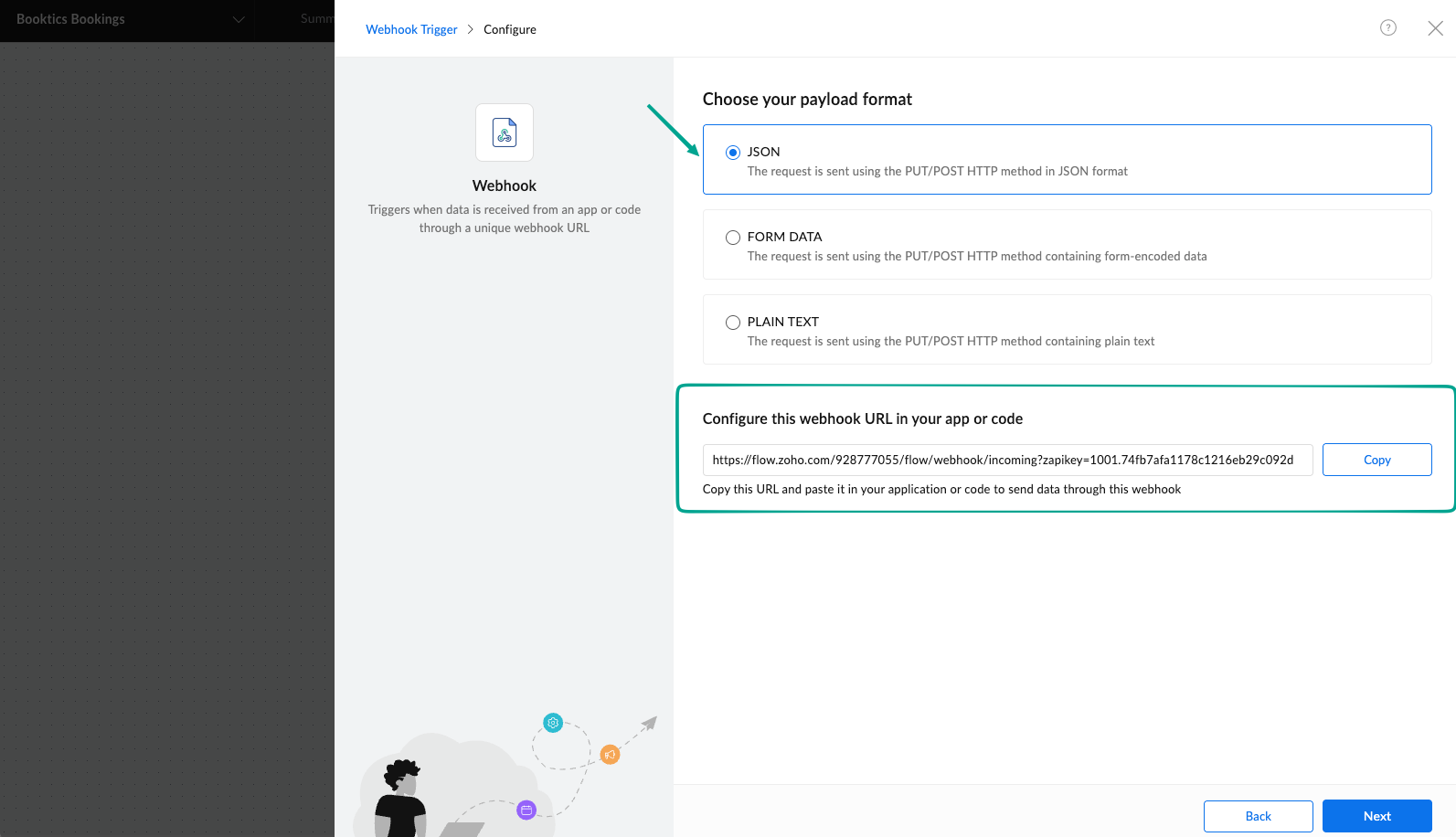The height and width of the screenshot is (837, 1456).
Task: Click the webhook URL input field
Action: coord(1007,460)
